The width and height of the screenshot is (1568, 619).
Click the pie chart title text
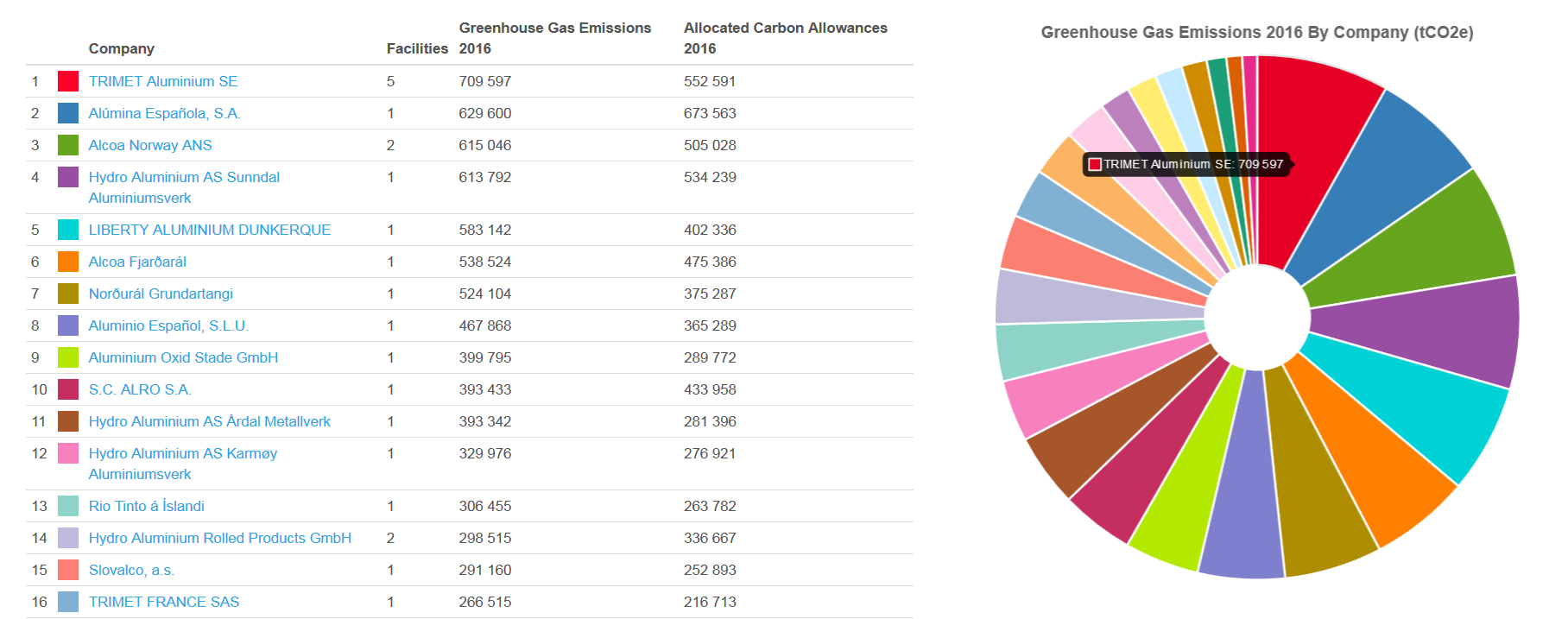click(1257, 33)
